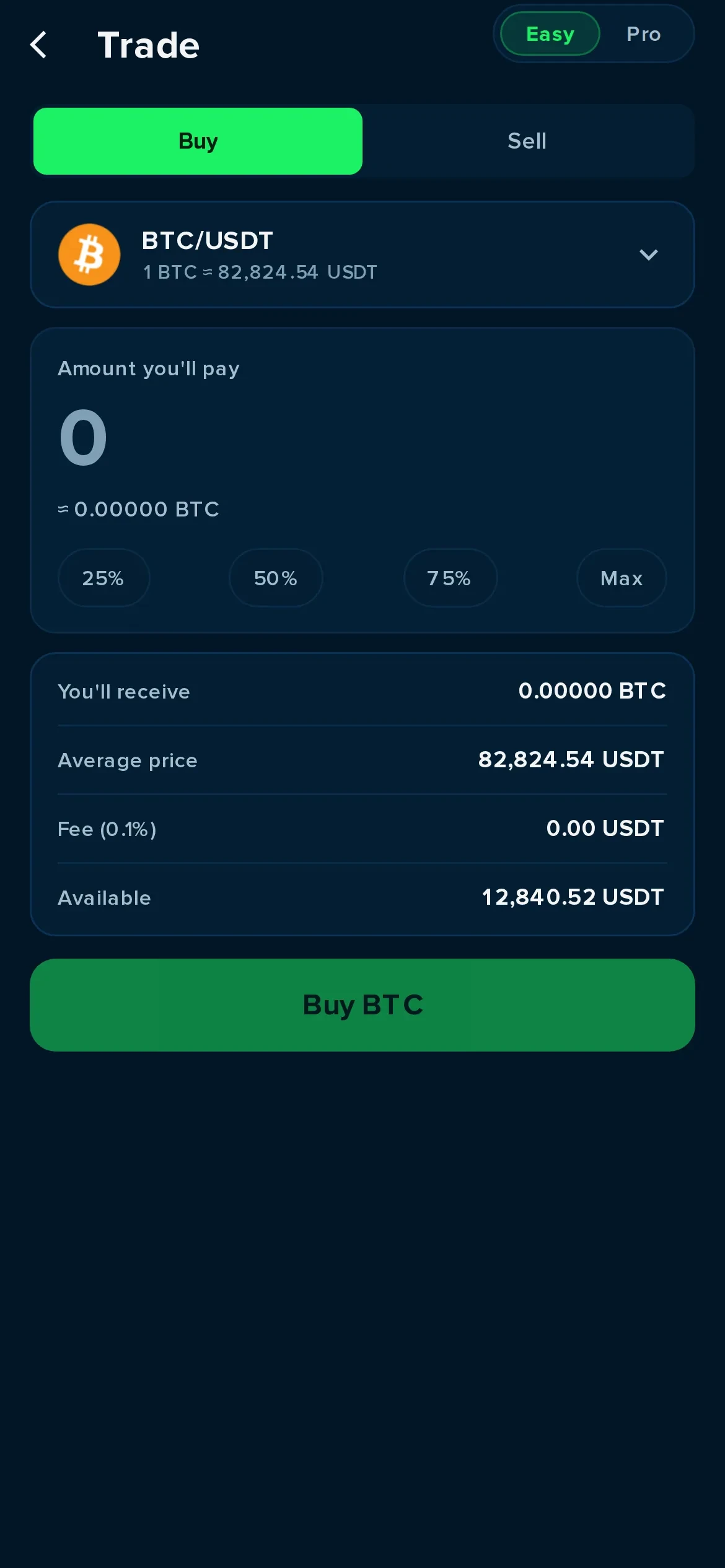Screen dimensions: 725x1568
Task: Switch to Pro trading mode
Action: (x=643, y=33)
